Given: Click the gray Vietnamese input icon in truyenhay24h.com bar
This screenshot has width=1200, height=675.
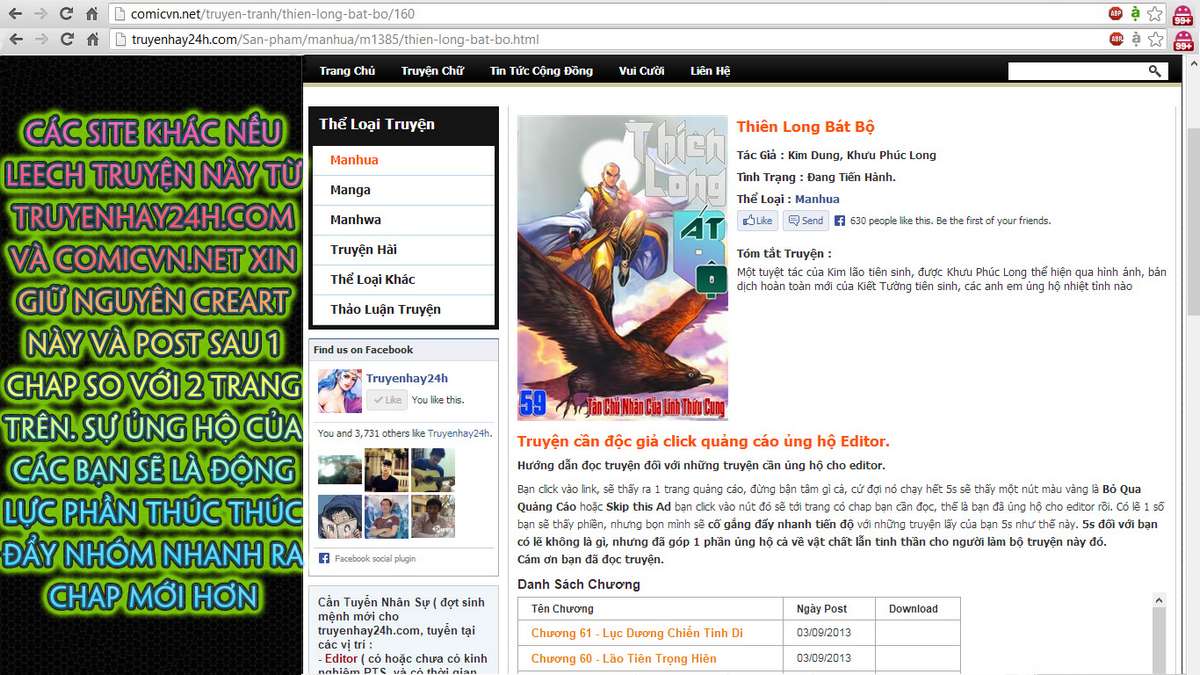Looking at the screenshot, I should [1136, 40].
